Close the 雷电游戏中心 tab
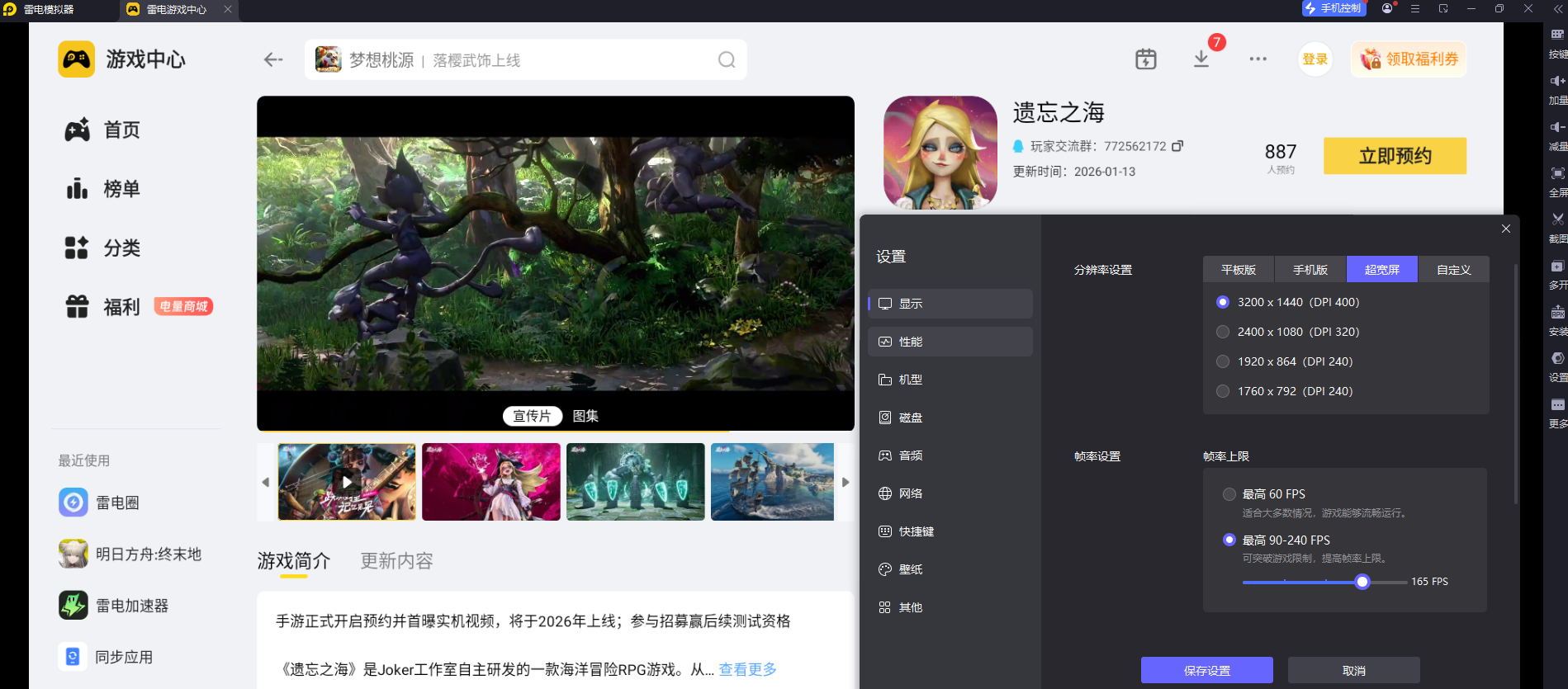1568x689 pixels. (228, 9)
